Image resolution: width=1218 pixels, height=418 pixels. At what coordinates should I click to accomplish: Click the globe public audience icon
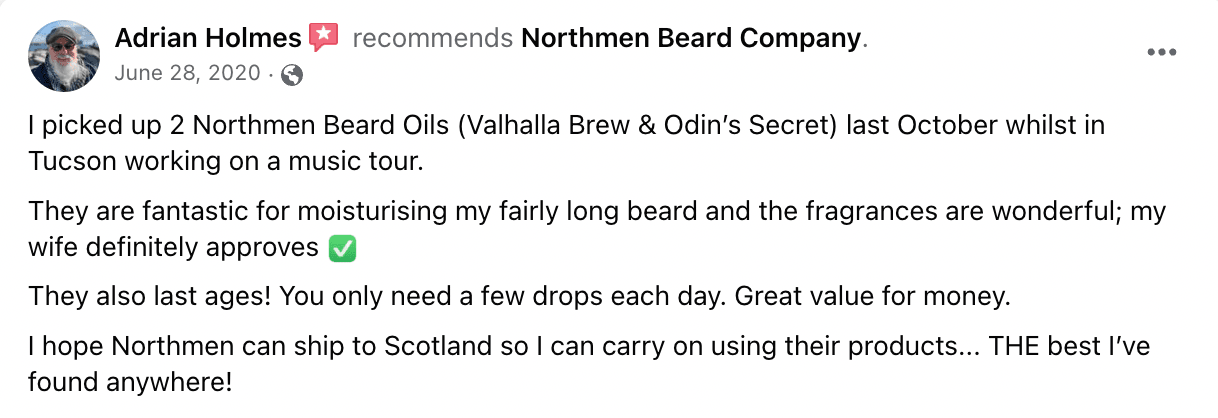292,73
